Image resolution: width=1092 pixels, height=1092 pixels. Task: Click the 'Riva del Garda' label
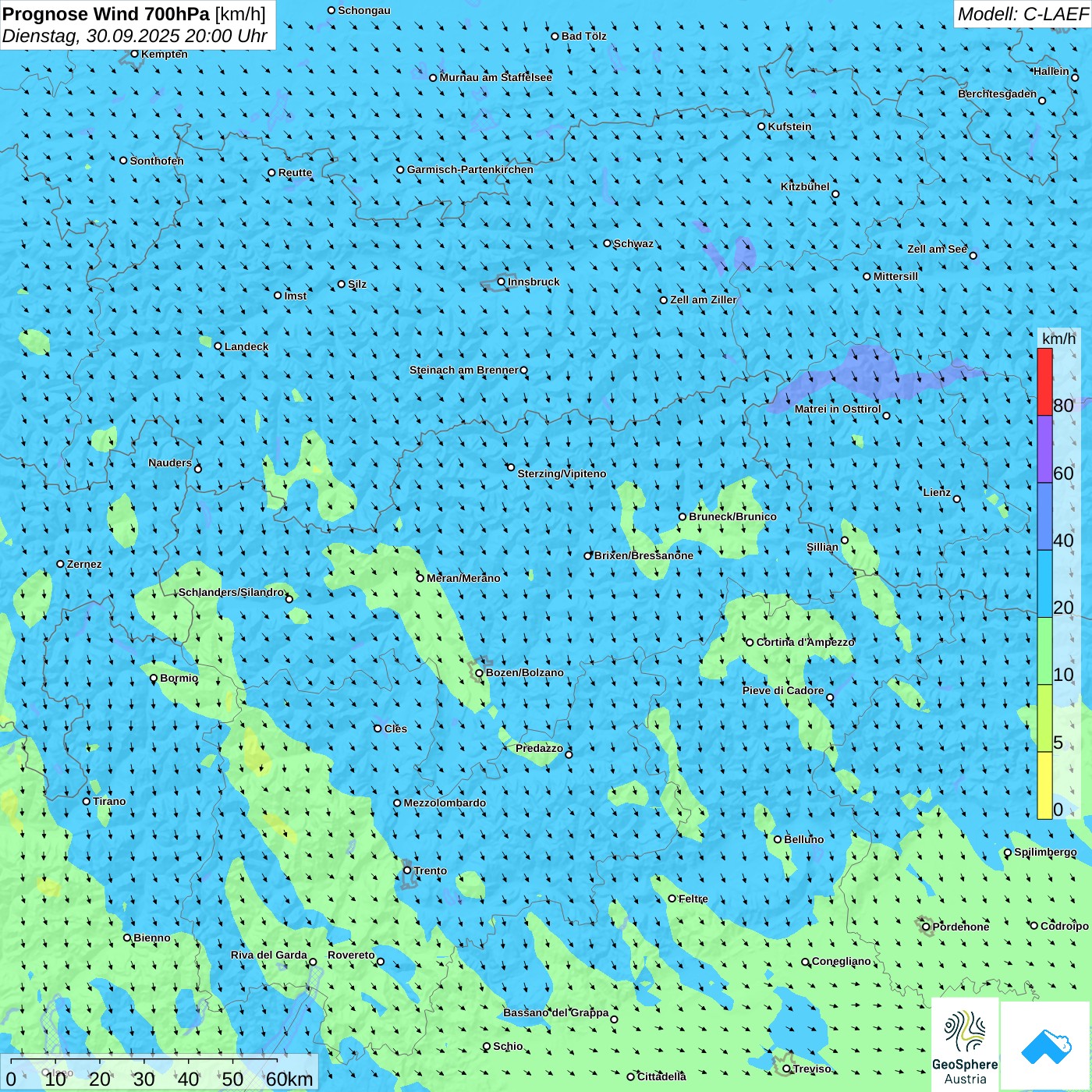click(268, 955)
